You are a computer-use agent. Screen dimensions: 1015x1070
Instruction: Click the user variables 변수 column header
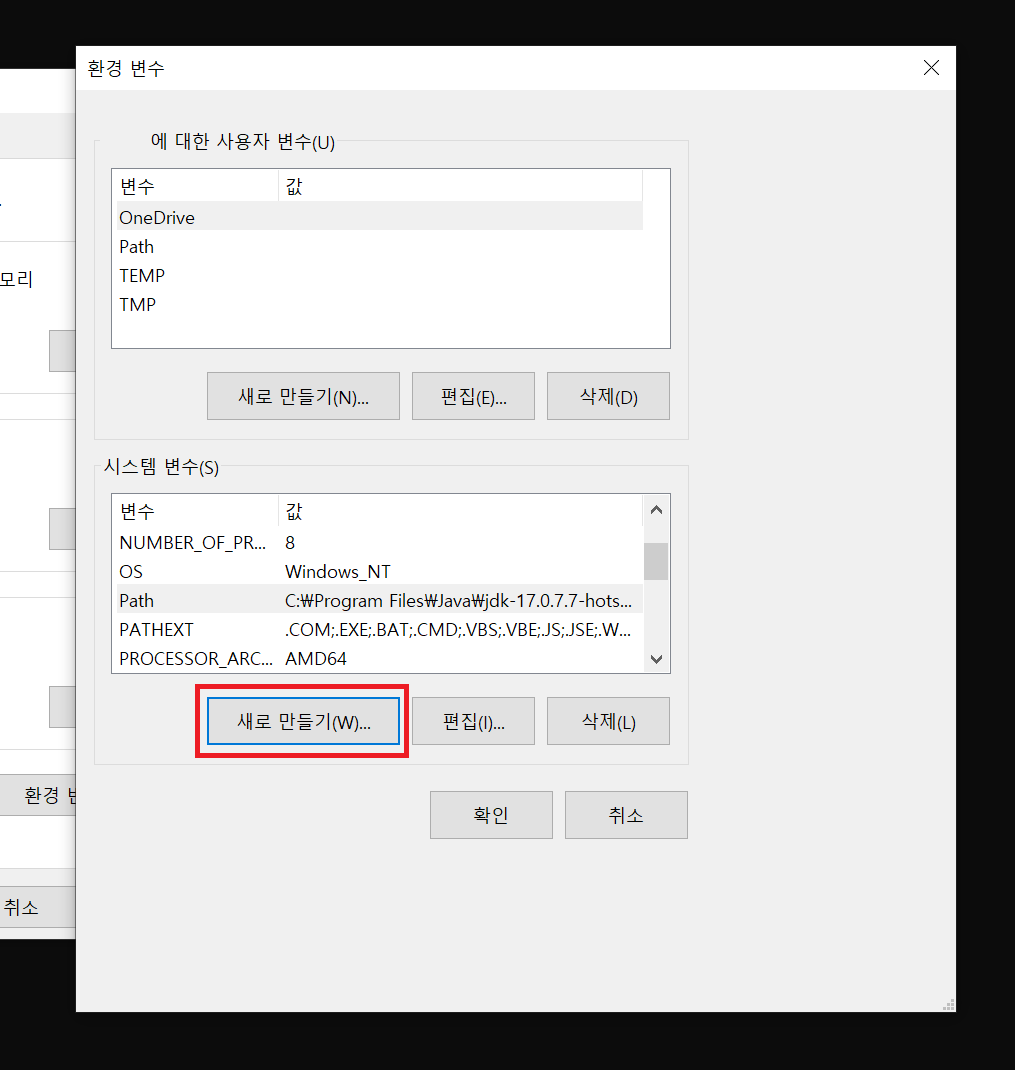[x=197, y=186]
